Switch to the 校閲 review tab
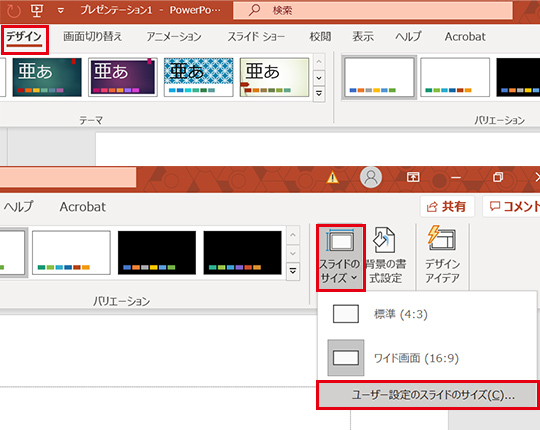The image size is (540, 430). tap(320, 36)
